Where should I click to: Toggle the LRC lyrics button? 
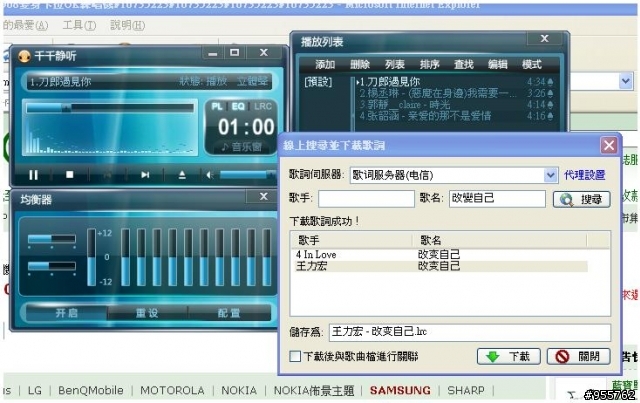262,107
